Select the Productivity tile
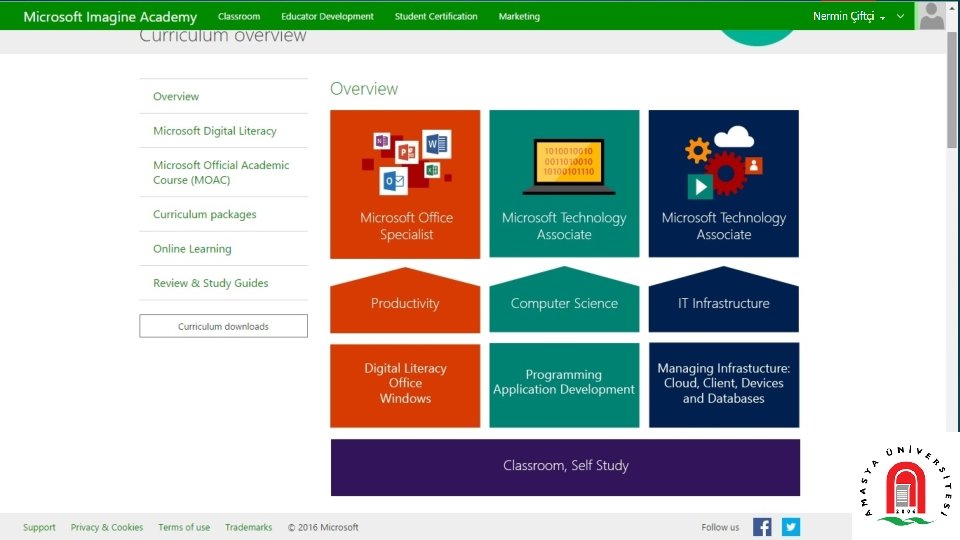960x540 pixels. click(405, 301)
